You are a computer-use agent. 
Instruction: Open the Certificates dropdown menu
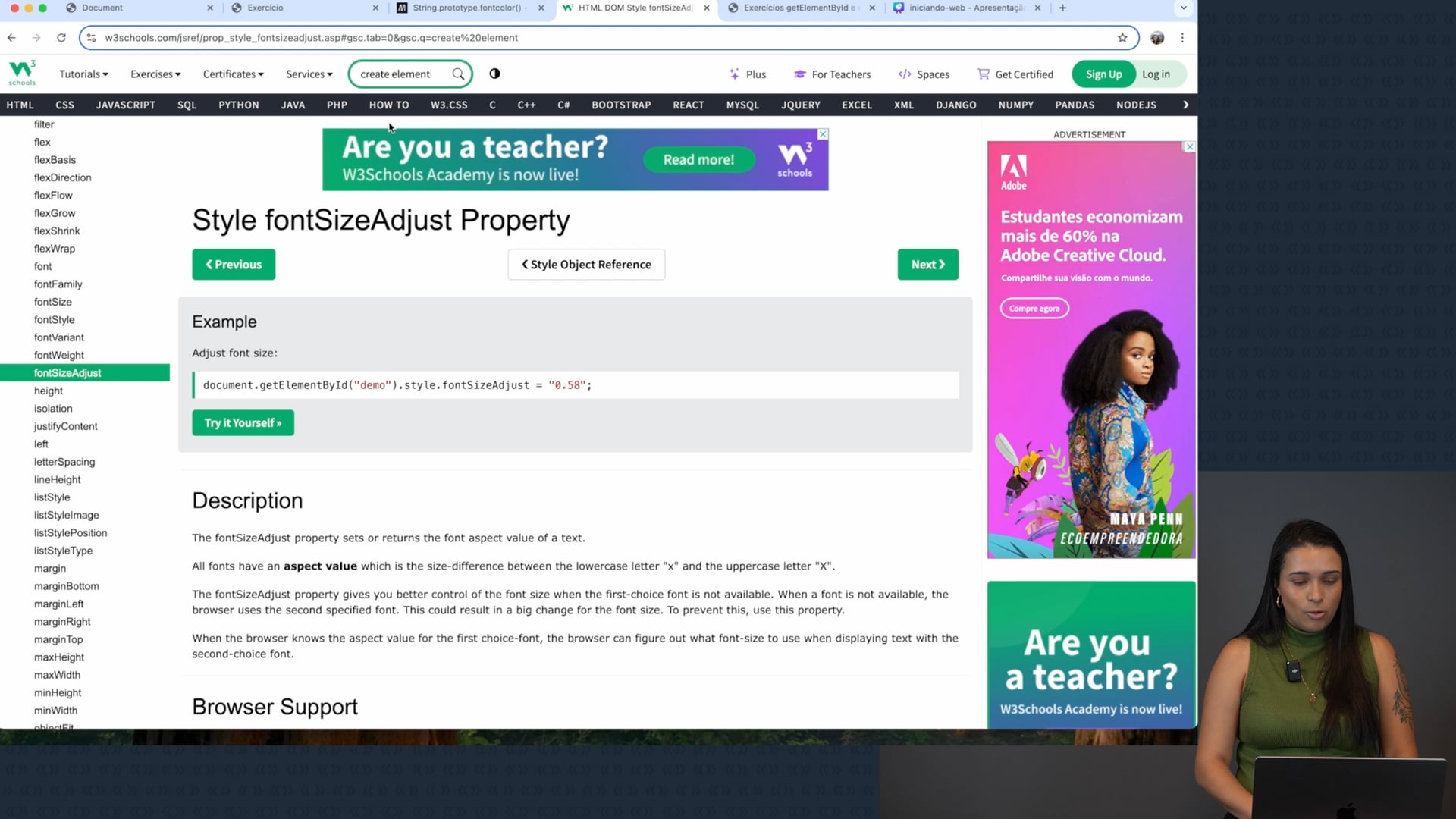[233, 74]
